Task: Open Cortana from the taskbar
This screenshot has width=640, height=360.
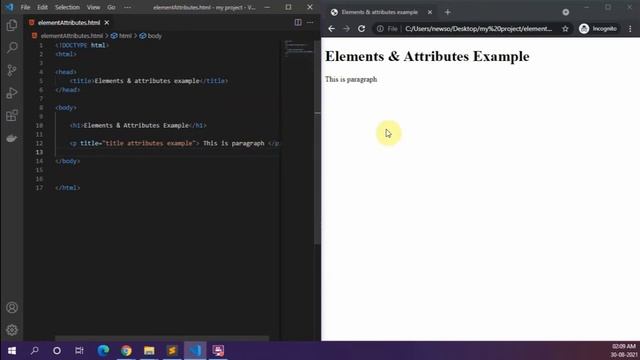Action: point(57,351)
